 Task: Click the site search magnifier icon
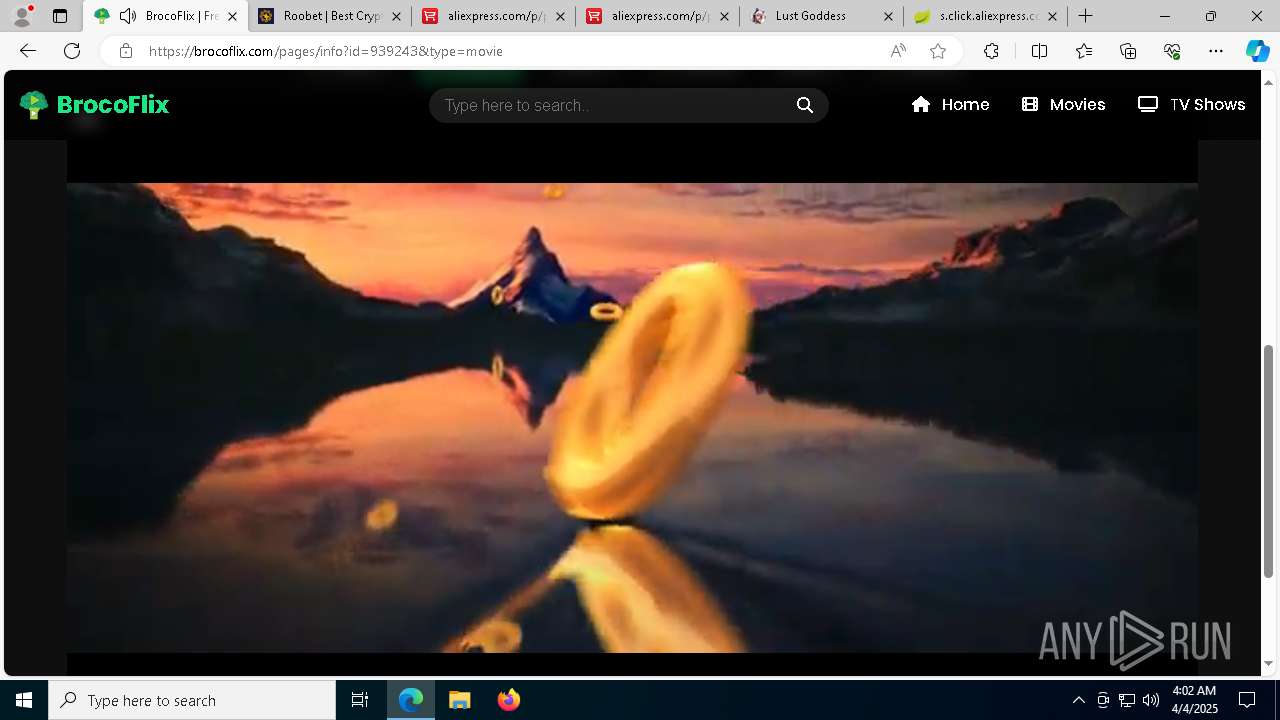point(805,105)
